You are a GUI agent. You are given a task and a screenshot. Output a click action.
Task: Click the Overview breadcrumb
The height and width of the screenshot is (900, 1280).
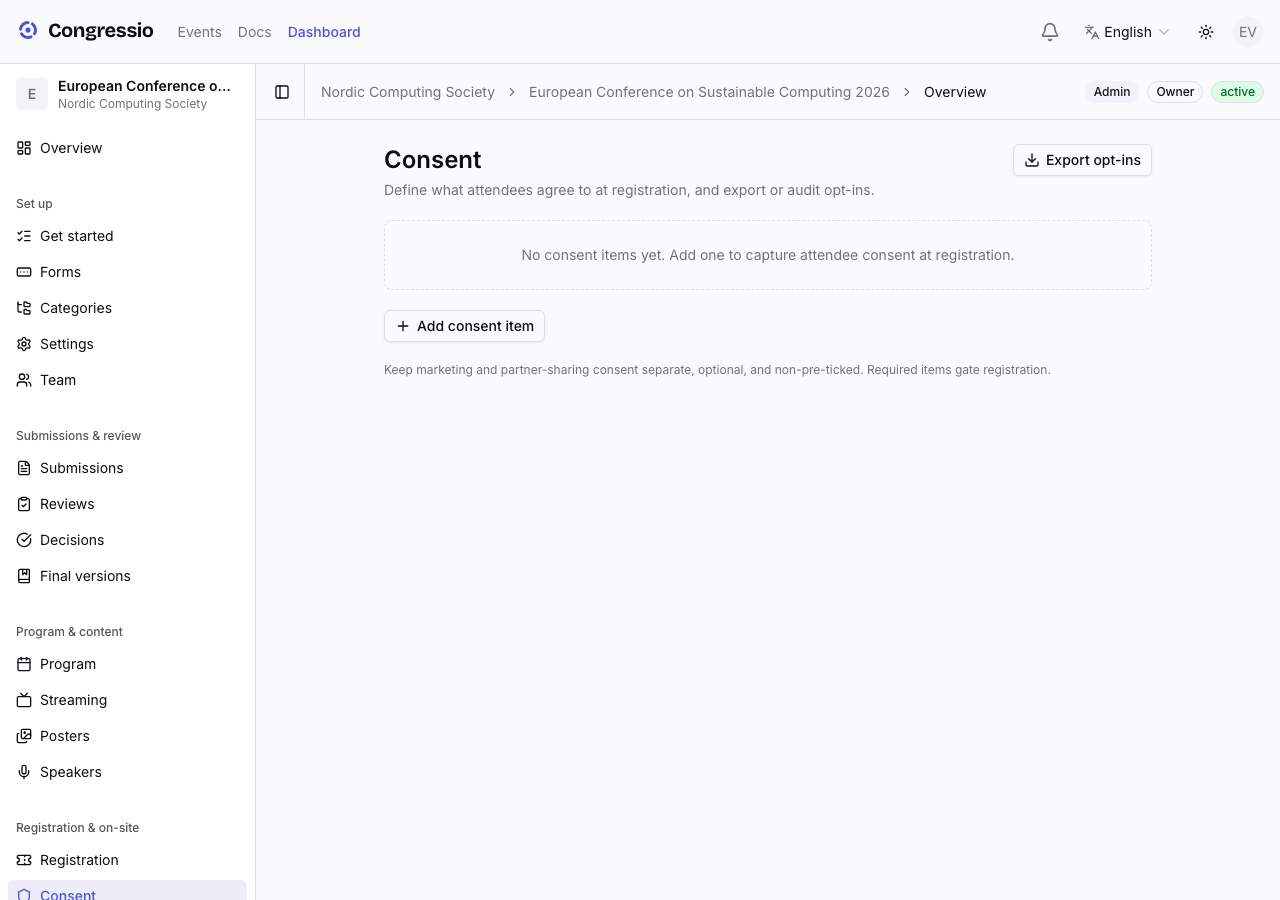(x=955, y=92)
